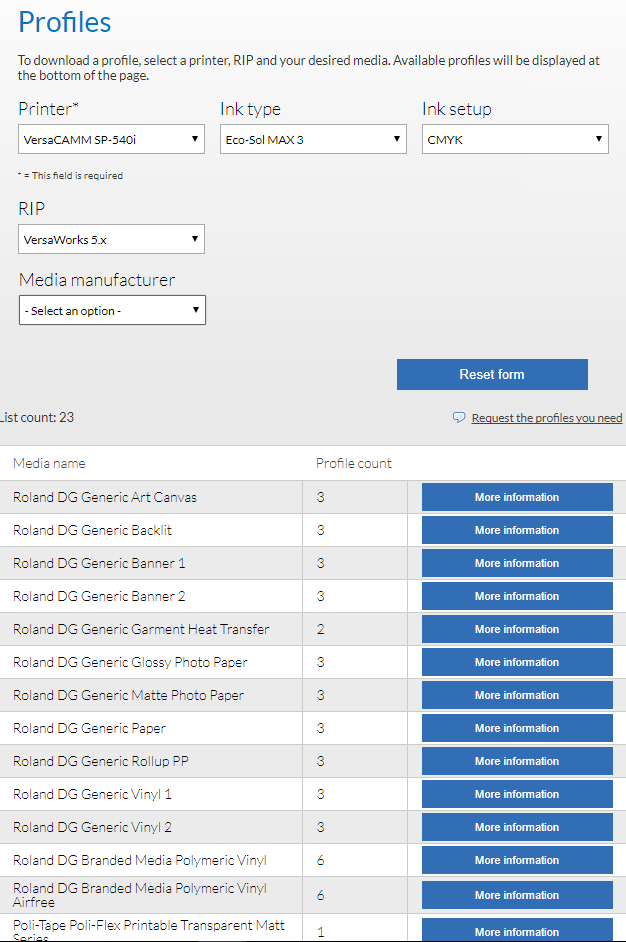The height and width of the screenshot is (942, 626).
Task: Select the Roland DG Generic Banner 2 name
Action: (99, 596)
